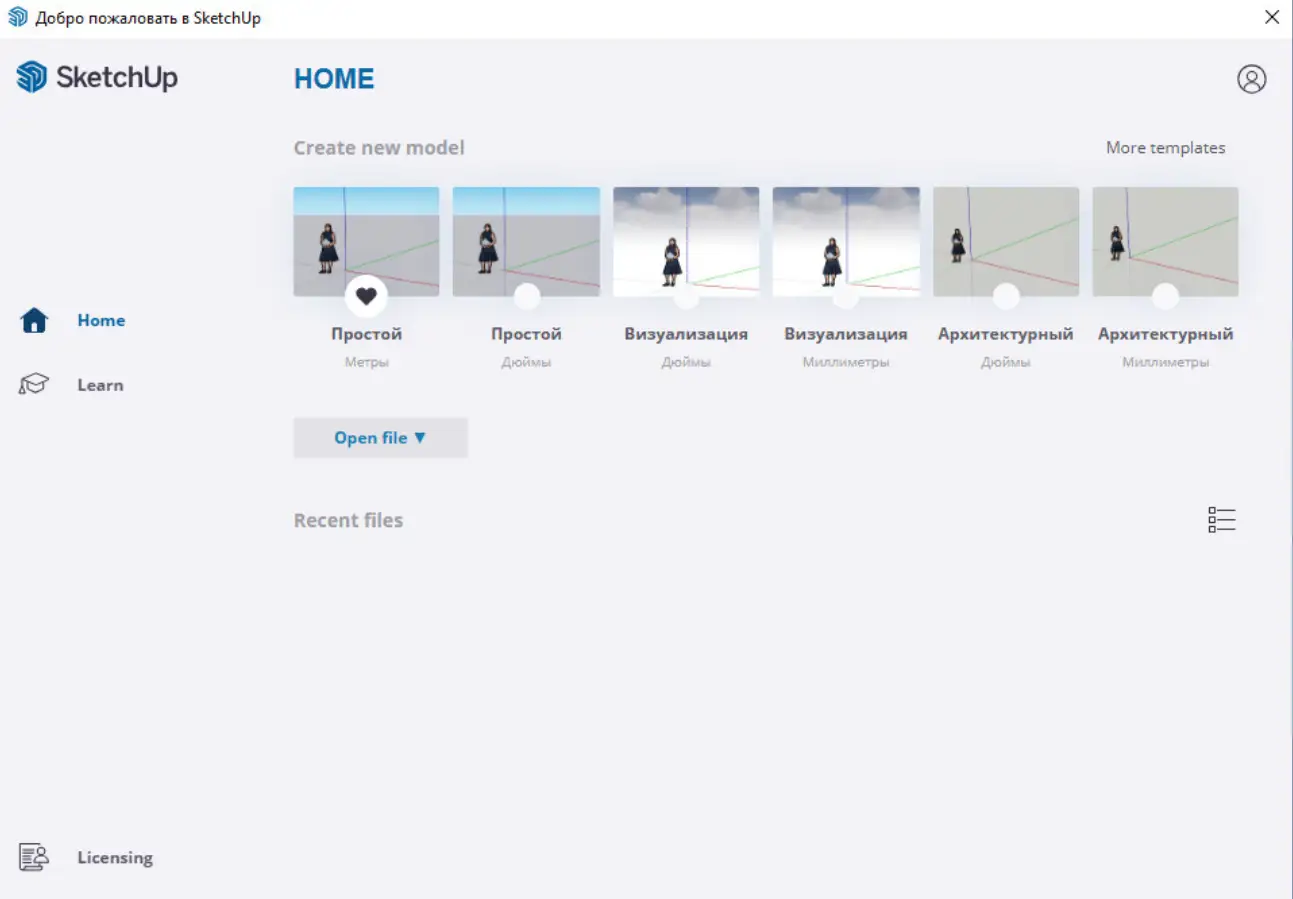Mark Визуализация Дюймы as favorite template
The height and width of the screenshot is (899, 1293).
coord(686,296)
